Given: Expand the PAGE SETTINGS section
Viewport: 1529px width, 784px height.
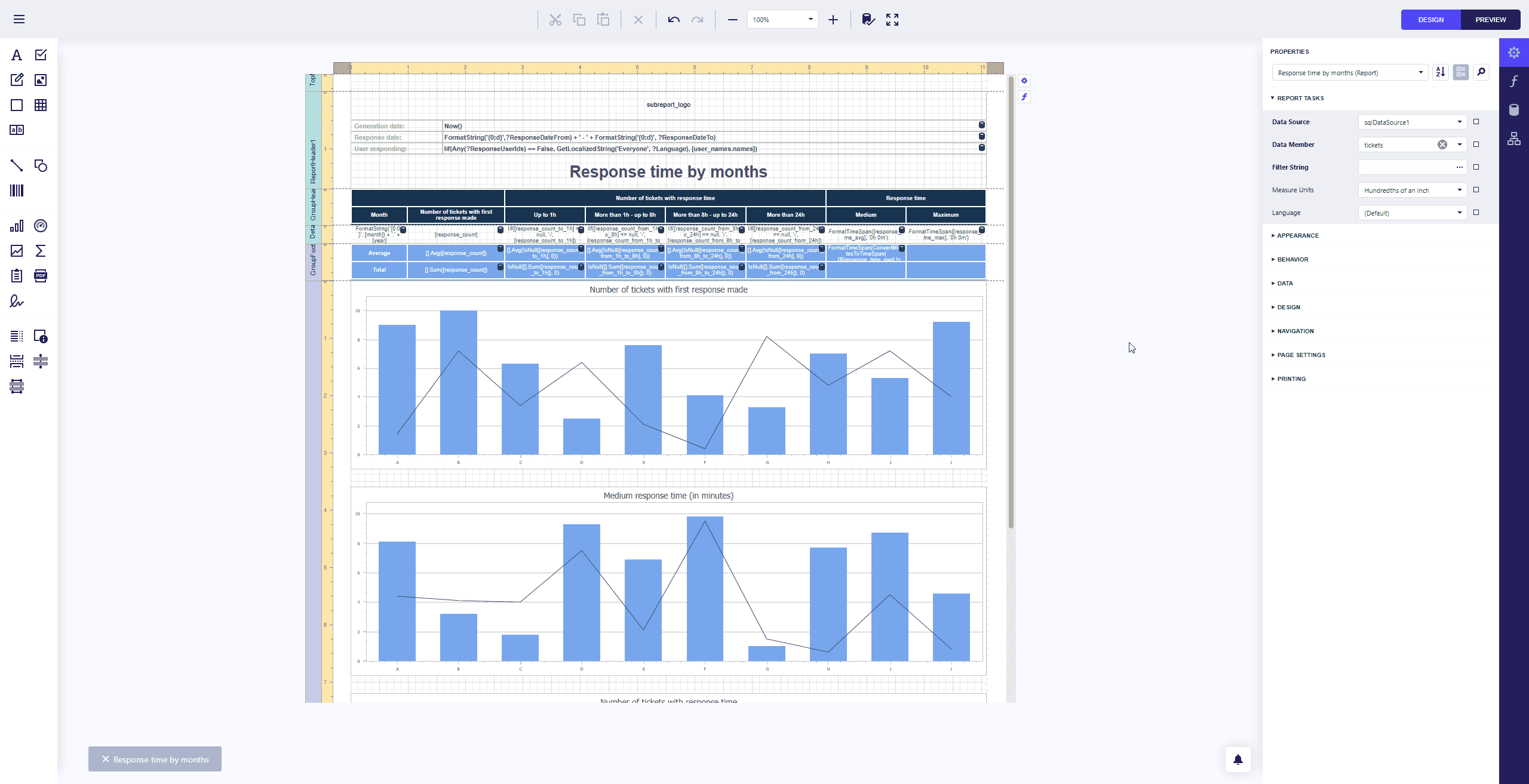Looking at the screenshot, I should [1301, 355].
